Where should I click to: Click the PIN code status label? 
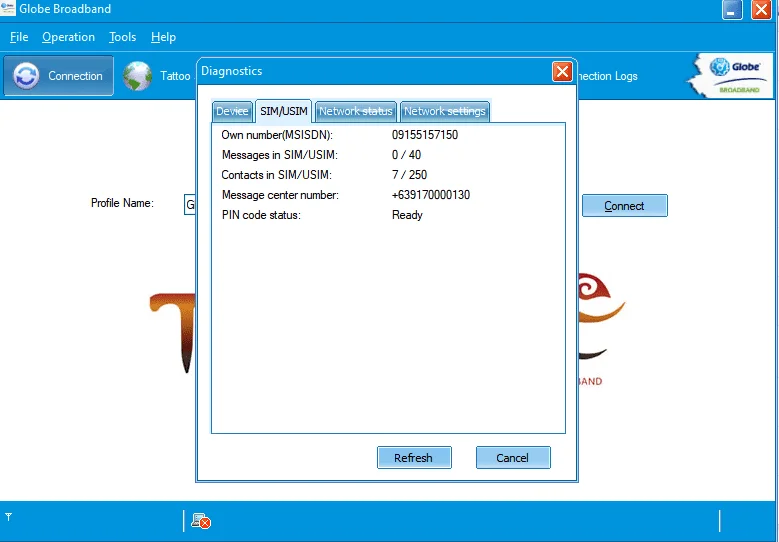tap(261, 215)
